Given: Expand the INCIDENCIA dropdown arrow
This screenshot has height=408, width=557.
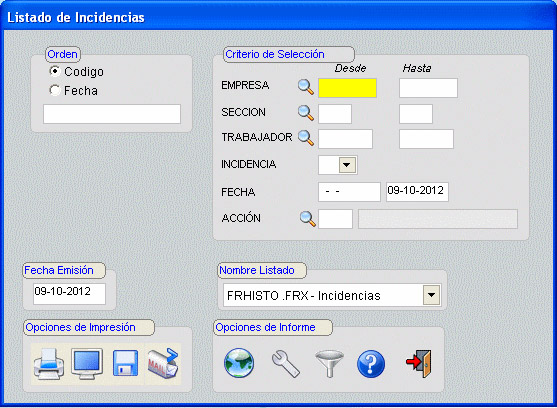Looking at the screenshot, I should coord(347,165).
